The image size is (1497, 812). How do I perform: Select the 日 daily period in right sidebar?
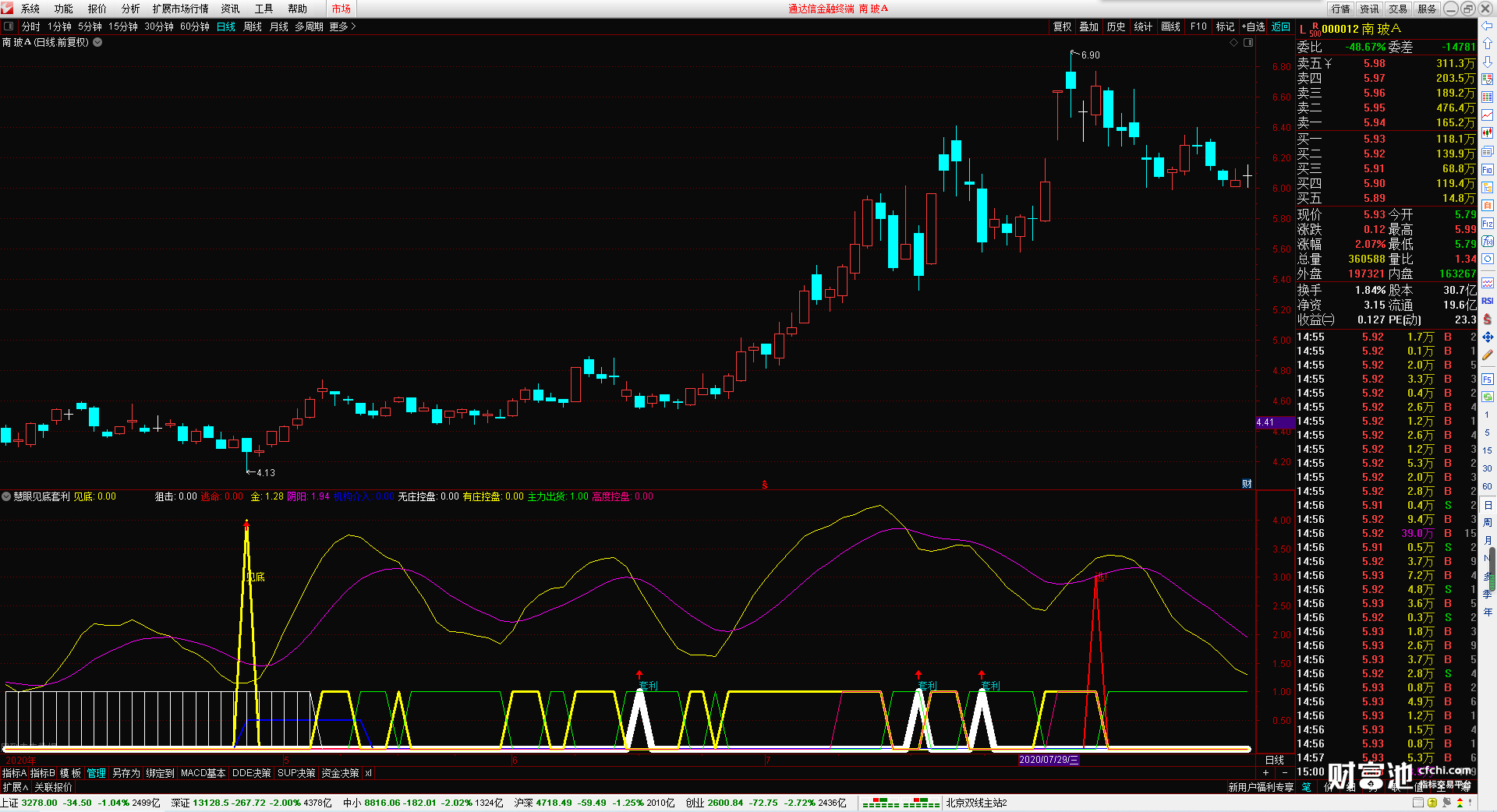(1488, 505)
